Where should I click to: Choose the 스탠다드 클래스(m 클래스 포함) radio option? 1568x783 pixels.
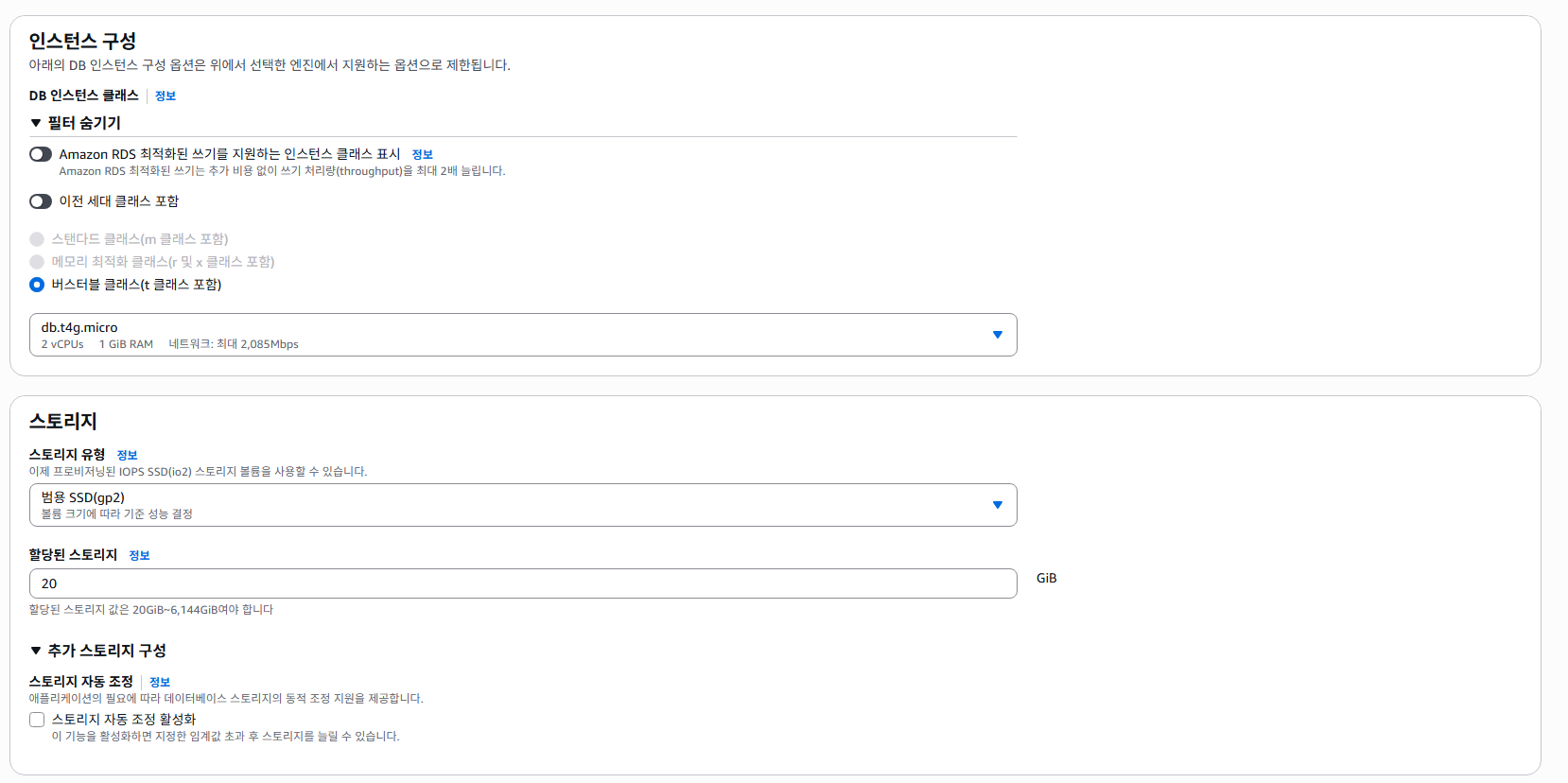[37, 239]
